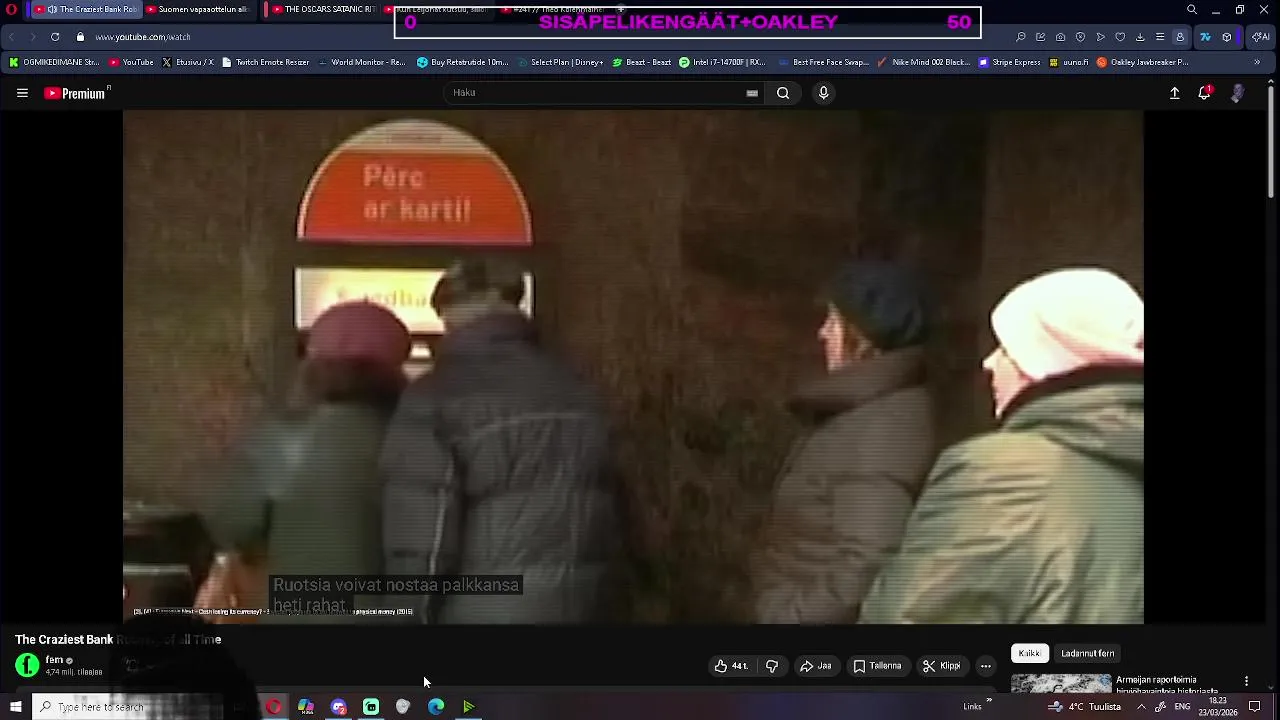Go back to previous page

[x=12, y=37]
